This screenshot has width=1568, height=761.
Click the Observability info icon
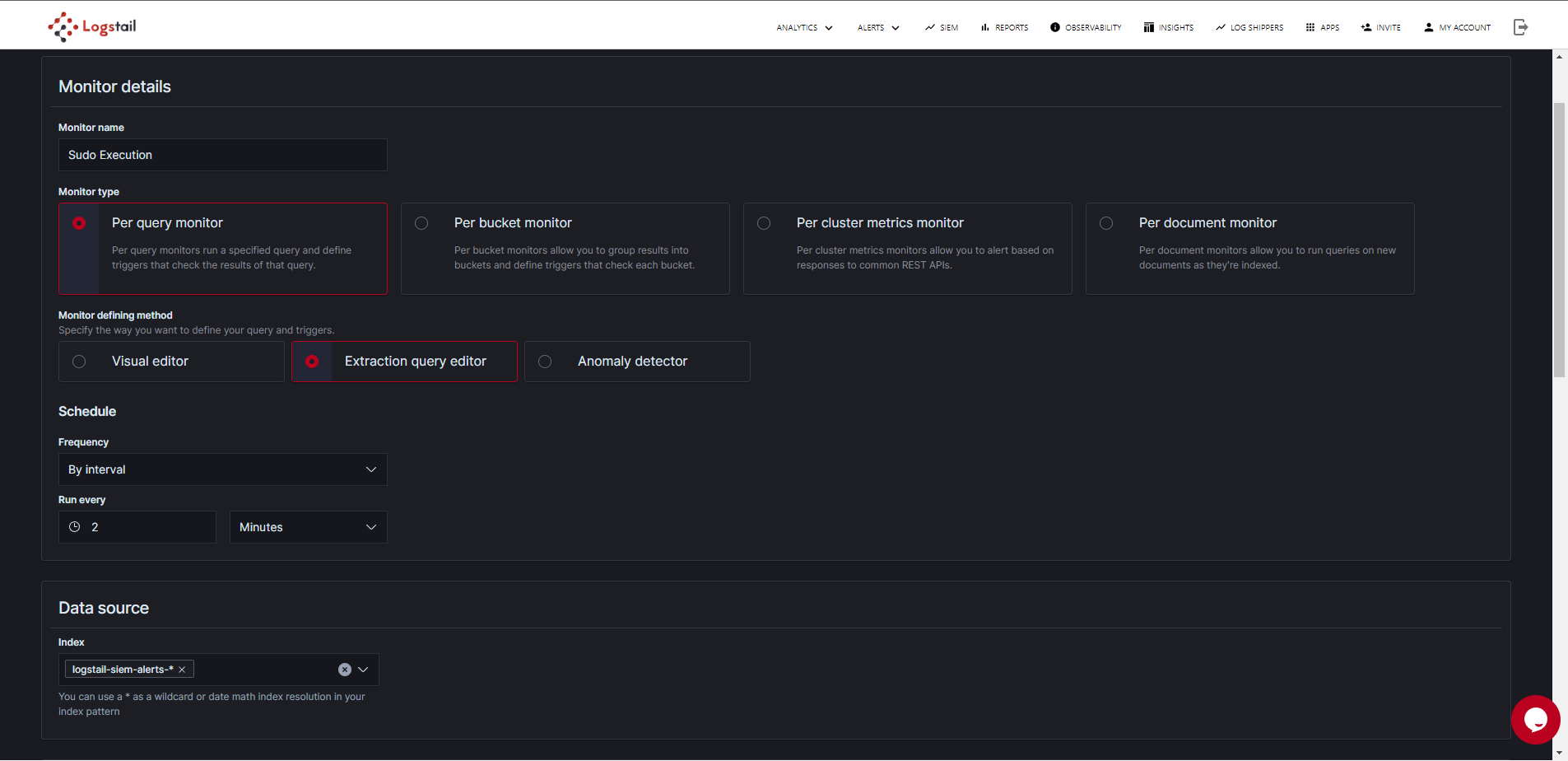1055,27
